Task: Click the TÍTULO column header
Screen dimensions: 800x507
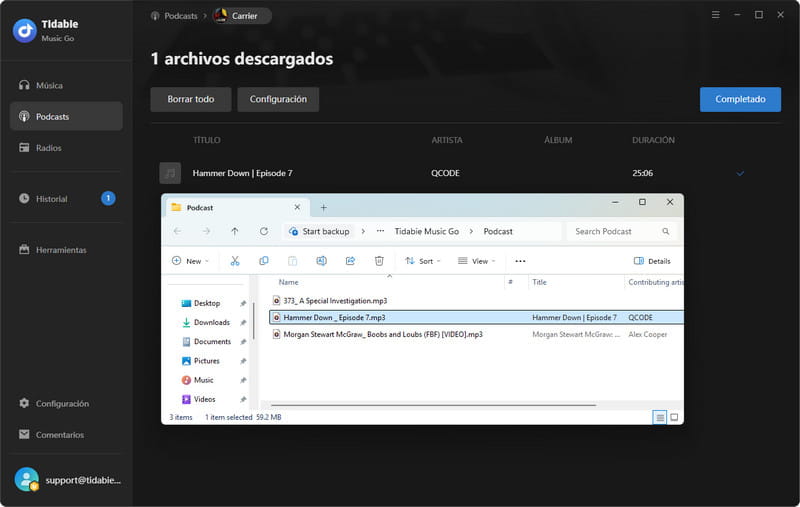Action: tap(207, 140)
